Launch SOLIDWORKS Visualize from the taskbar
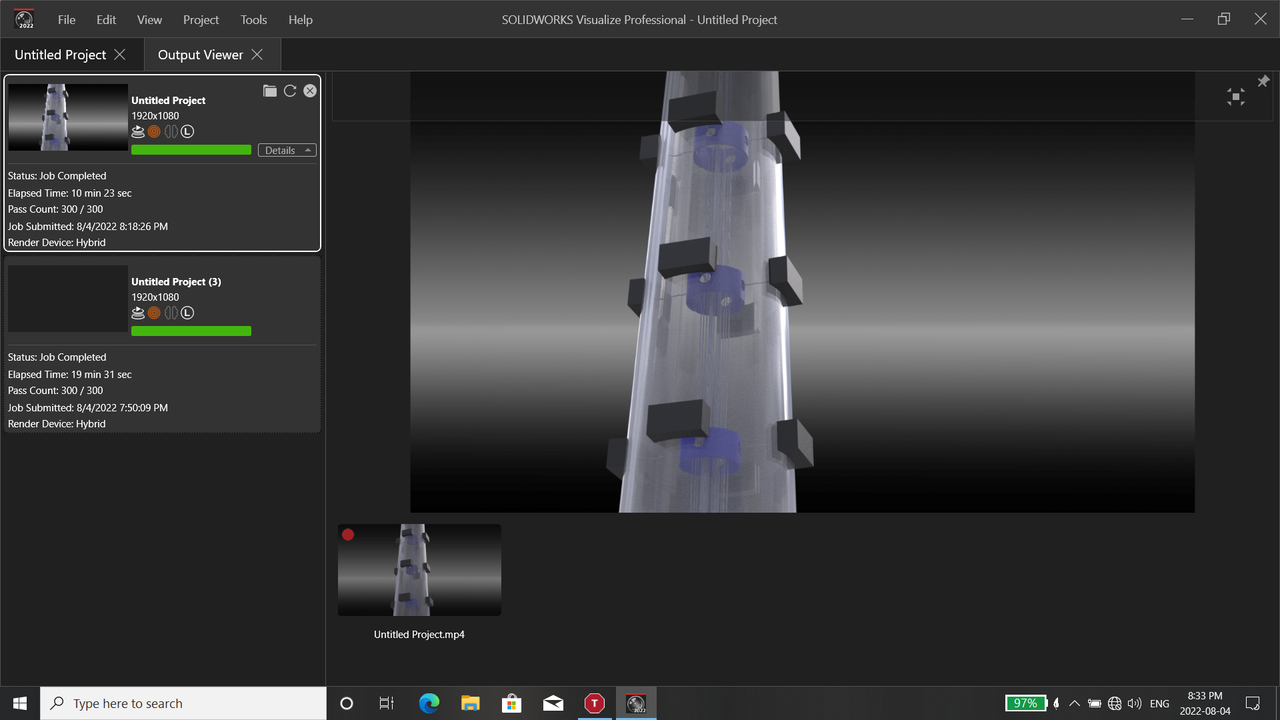Image resolution: width=1280 pixels, height=720 pixels. tap(636, 703)
